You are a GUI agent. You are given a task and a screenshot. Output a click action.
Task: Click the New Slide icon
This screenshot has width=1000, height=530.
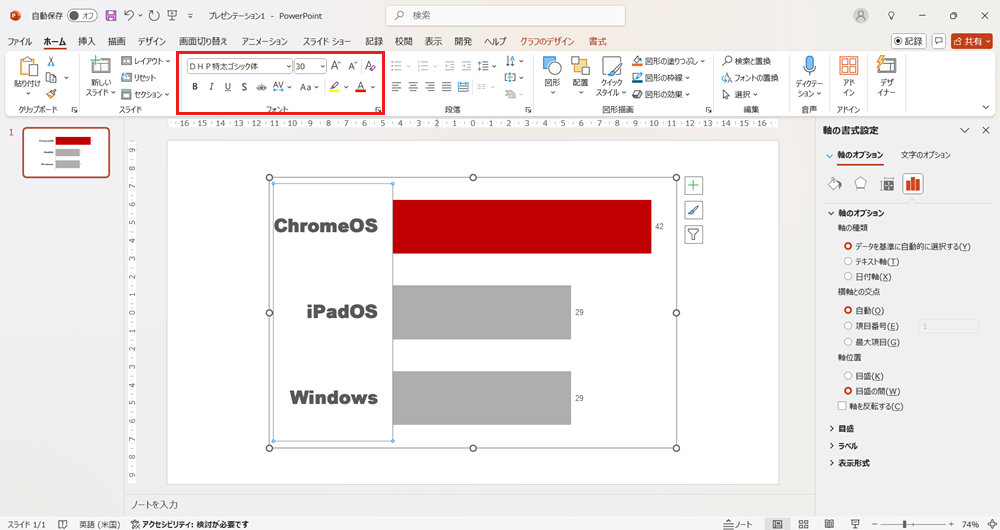click(100, 66)
